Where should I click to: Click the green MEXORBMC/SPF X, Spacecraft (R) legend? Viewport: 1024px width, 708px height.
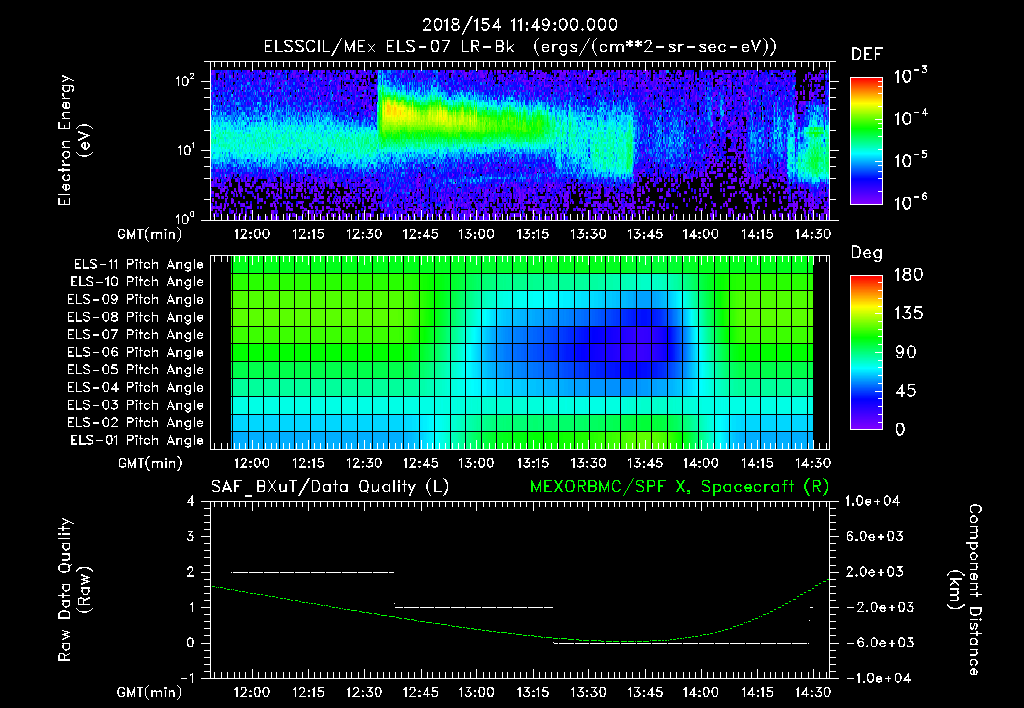pos(679,487)
